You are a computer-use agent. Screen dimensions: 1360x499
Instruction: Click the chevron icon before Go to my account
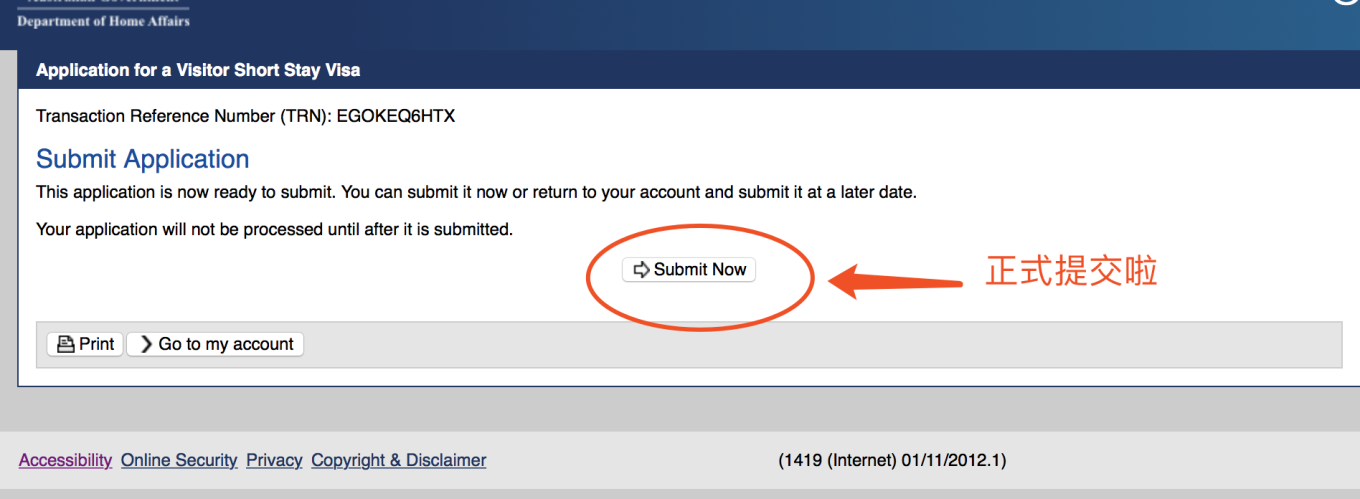146,344
